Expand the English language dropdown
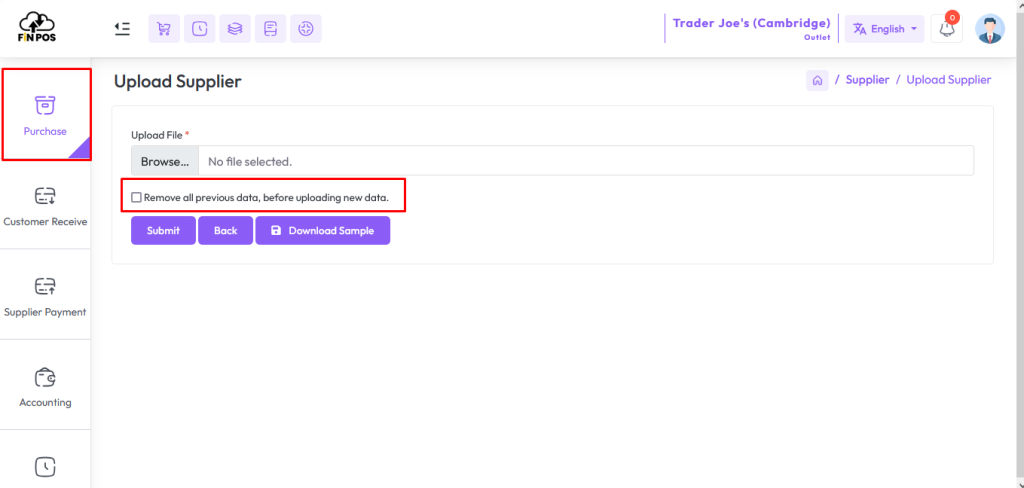The height and width of the screenshot is (488, 1024). pyautogui.click(x=884, y=29)
